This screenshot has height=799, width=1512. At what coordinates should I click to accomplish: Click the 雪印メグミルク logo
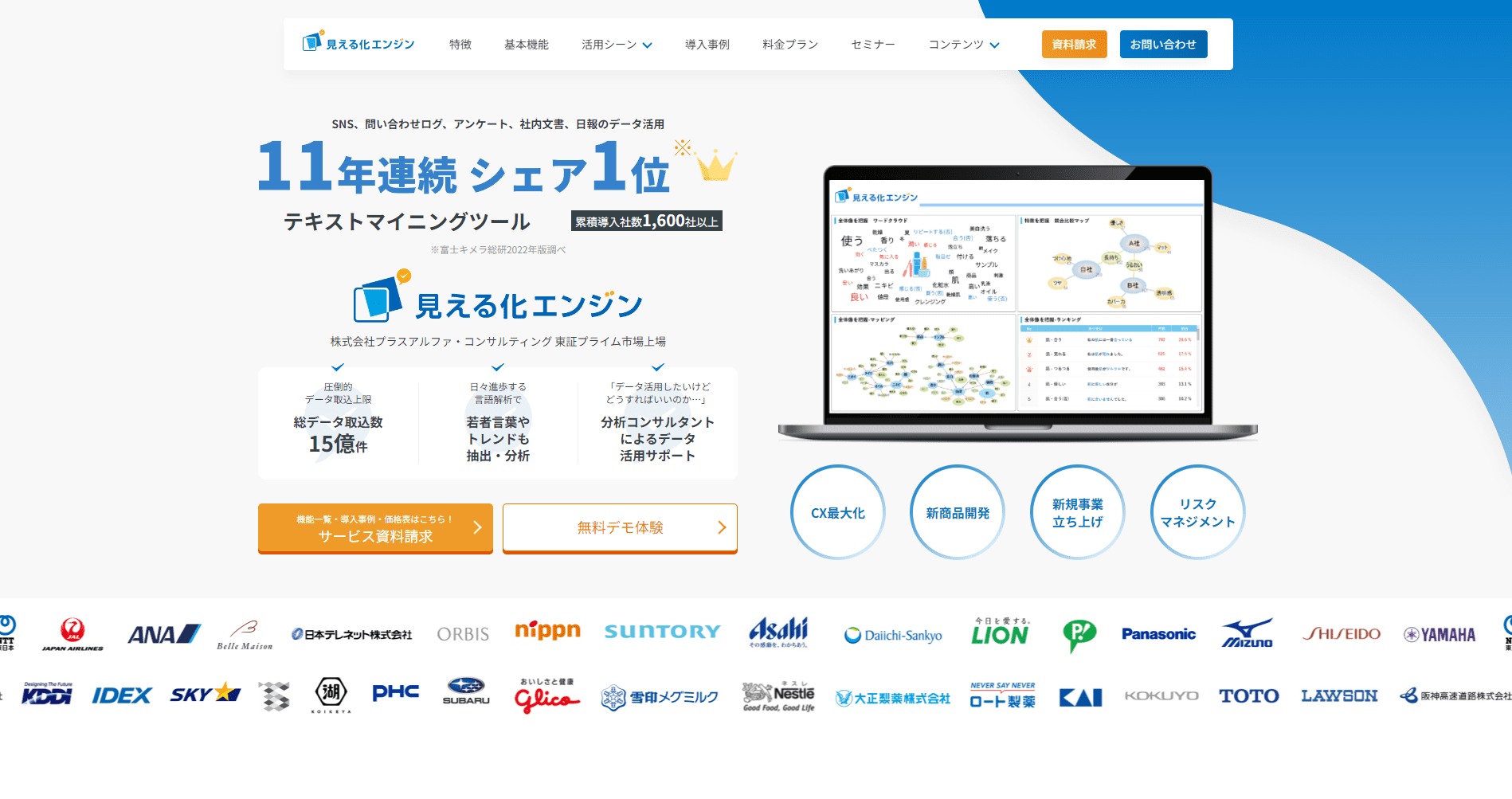pyautogui.click(x=660, y=698)
